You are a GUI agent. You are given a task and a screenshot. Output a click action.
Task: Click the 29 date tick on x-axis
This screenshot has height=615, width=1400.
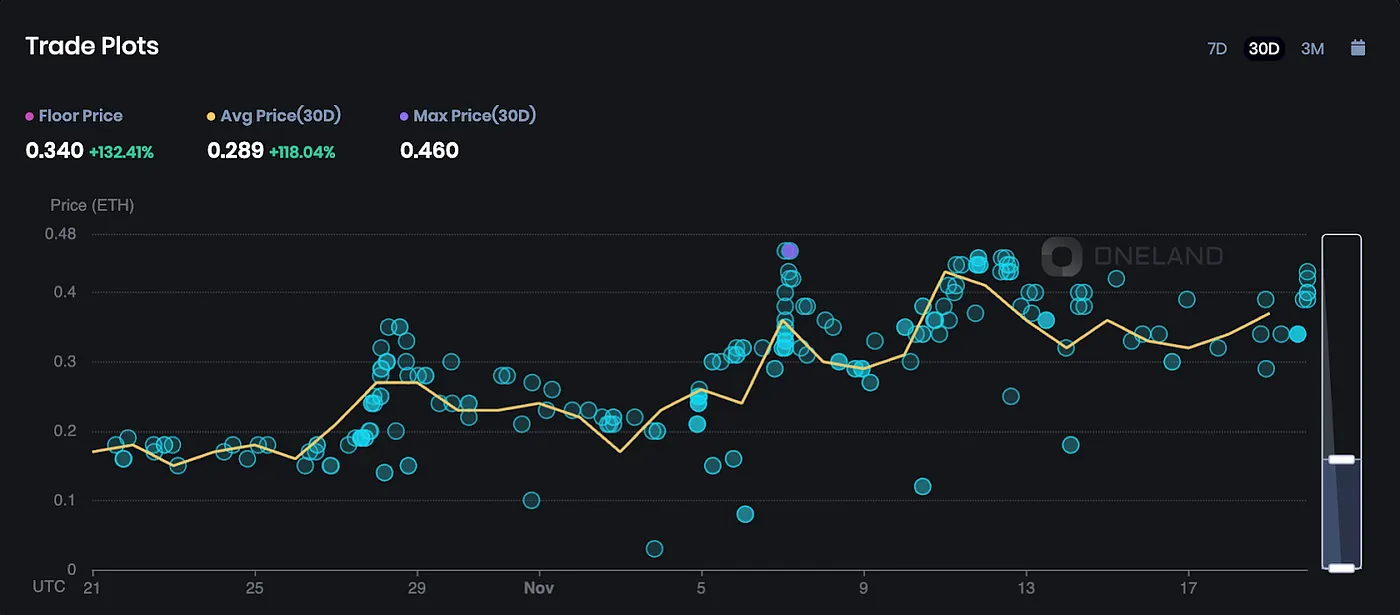tap(417, 587)
